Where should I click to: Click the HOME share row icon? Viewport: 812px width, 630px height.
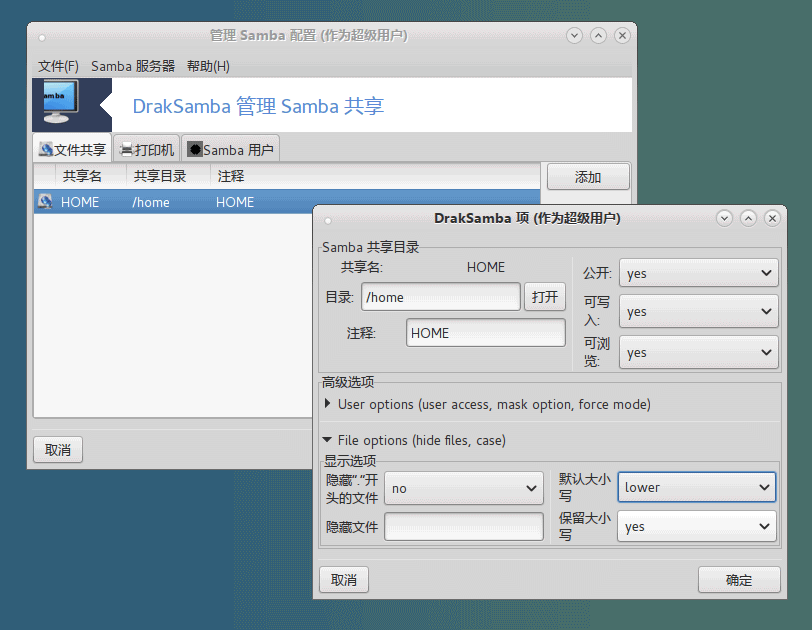tap(46, 201)
